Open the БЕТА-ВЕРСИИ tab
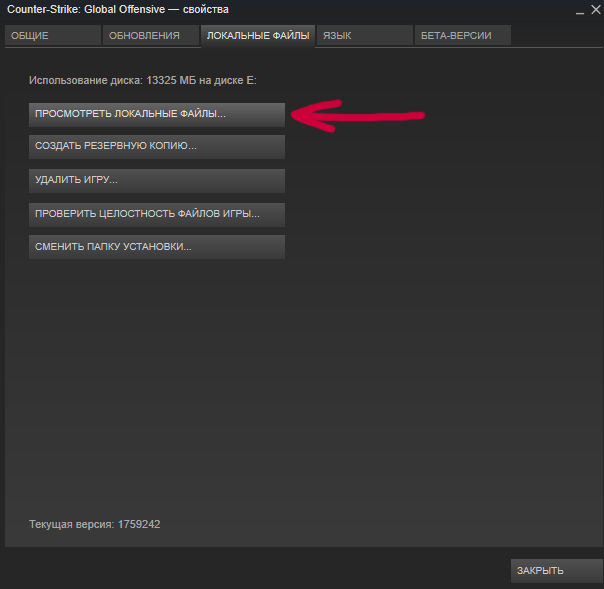 pos(463,35)
